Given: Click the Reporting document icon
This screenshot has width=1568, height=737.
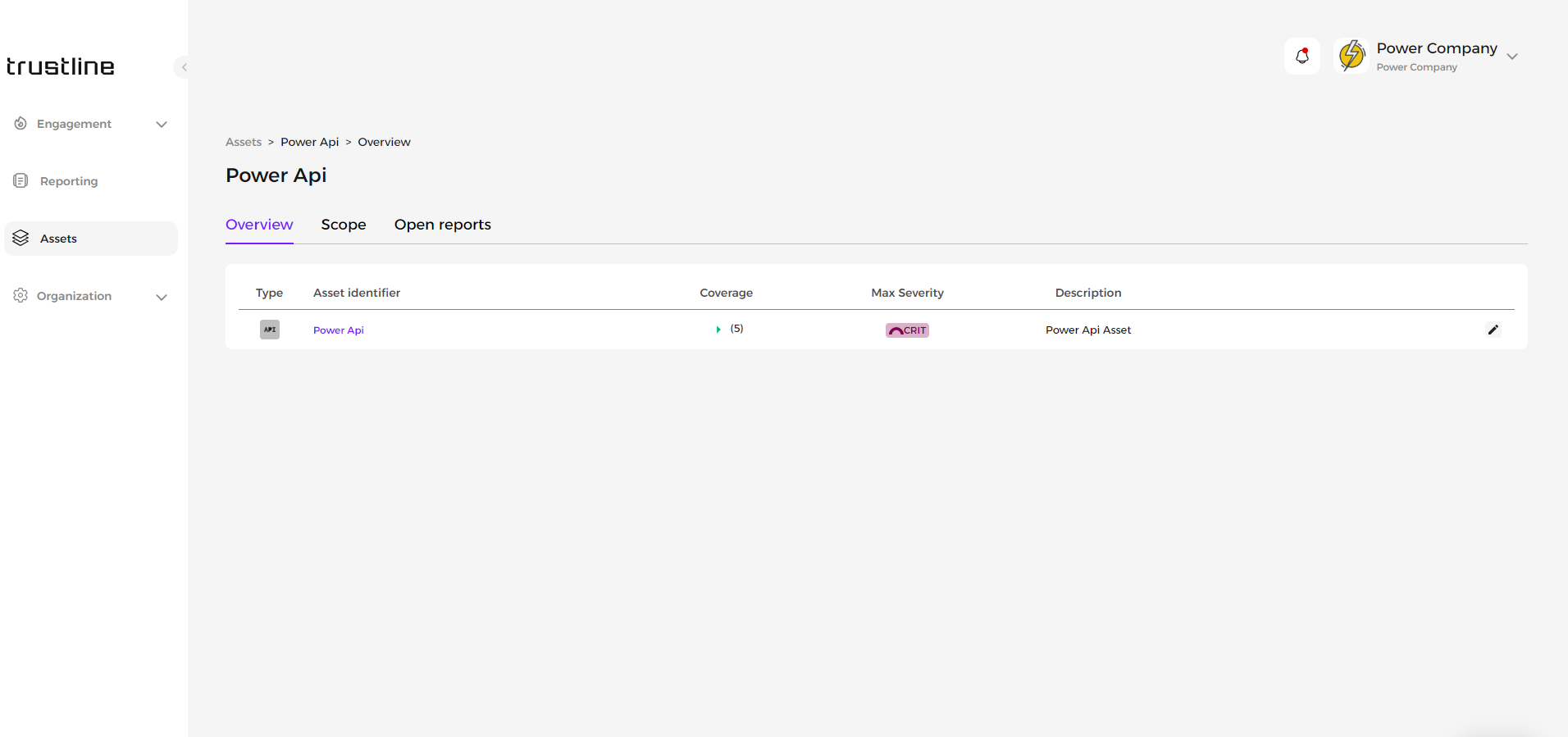Looking at the screenshot, I should point(21,181).
